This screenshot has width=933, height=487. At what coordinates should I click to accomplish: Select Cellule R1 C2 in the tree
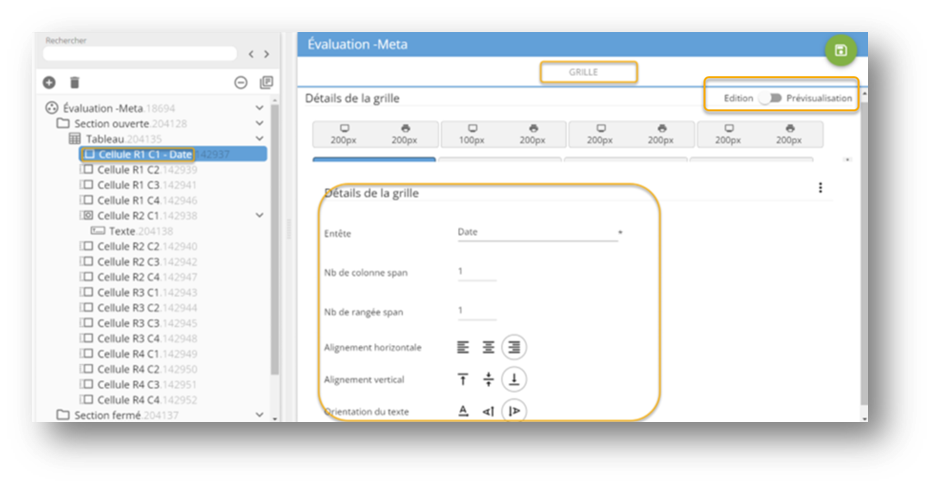click(x=128, y=169)
